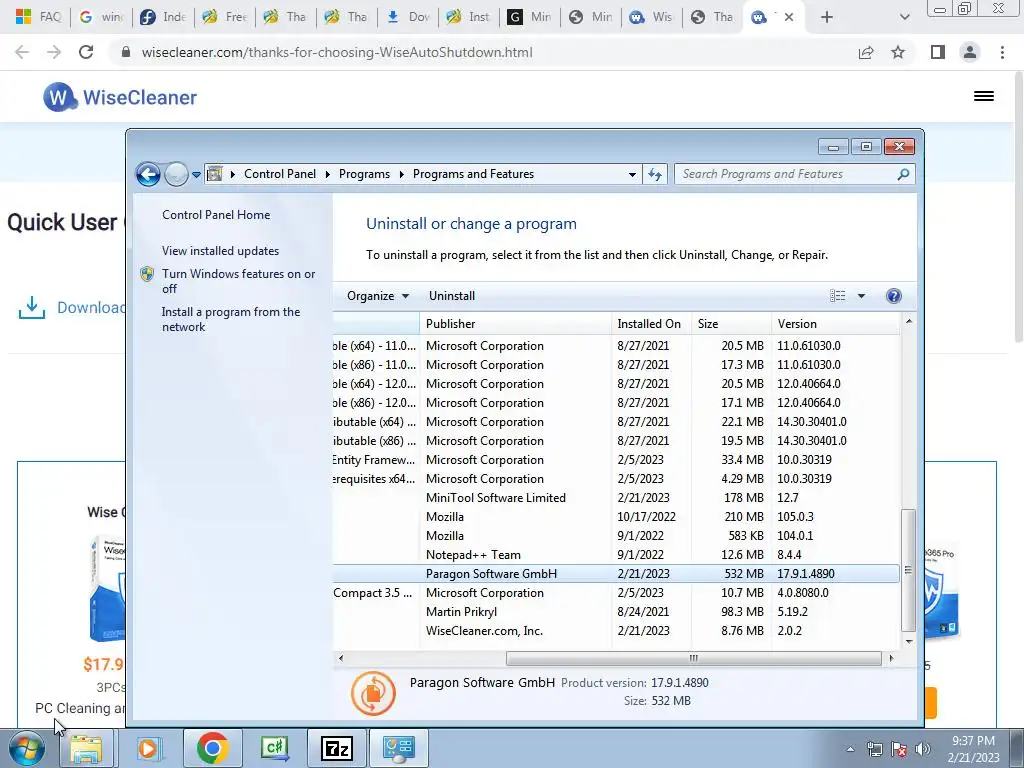Click vertical scrollbar down arrow in program list
This screenshot has height=768, width=1024.
[908, 641]
